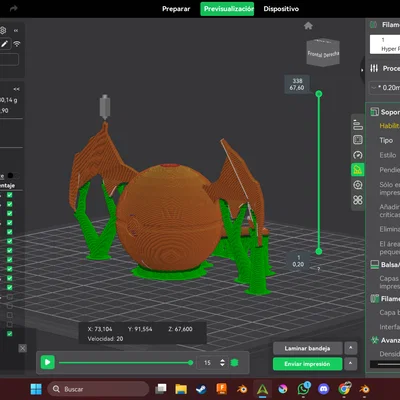Close the legend with the X icon
The image size is (400, 400).
coord(22,349)
